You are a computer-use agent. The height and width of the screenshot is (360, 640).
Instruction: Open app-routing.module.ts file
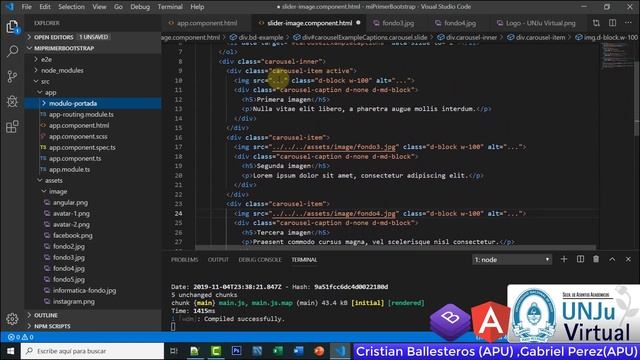81,114
